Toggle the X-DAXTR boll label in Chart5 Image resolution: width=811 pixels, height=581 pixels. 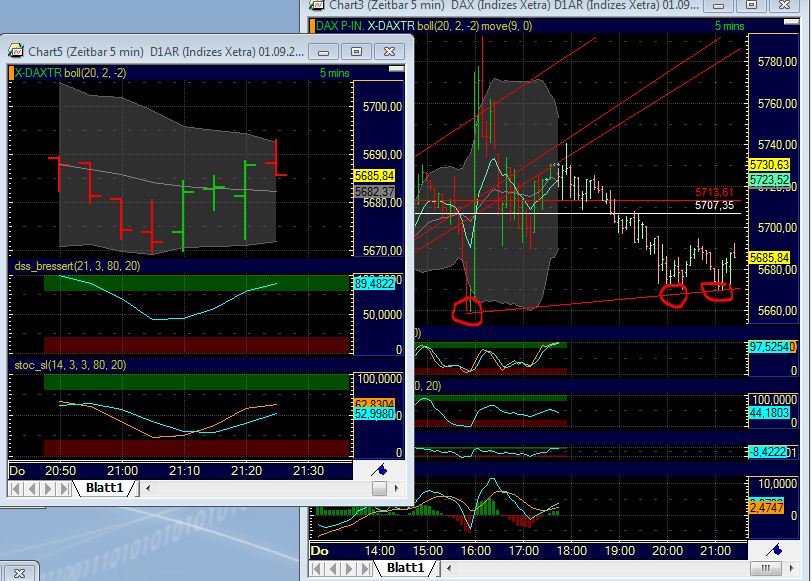pyautogui.click(x=68, y=73)
